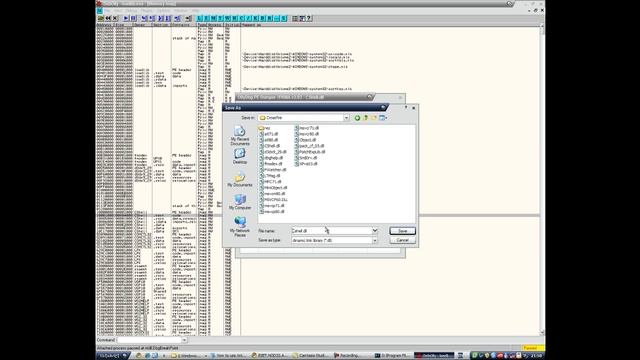Click the Go Back icon in Save As
This screenshot has height=360, width=640.
[x=357, y=118]
